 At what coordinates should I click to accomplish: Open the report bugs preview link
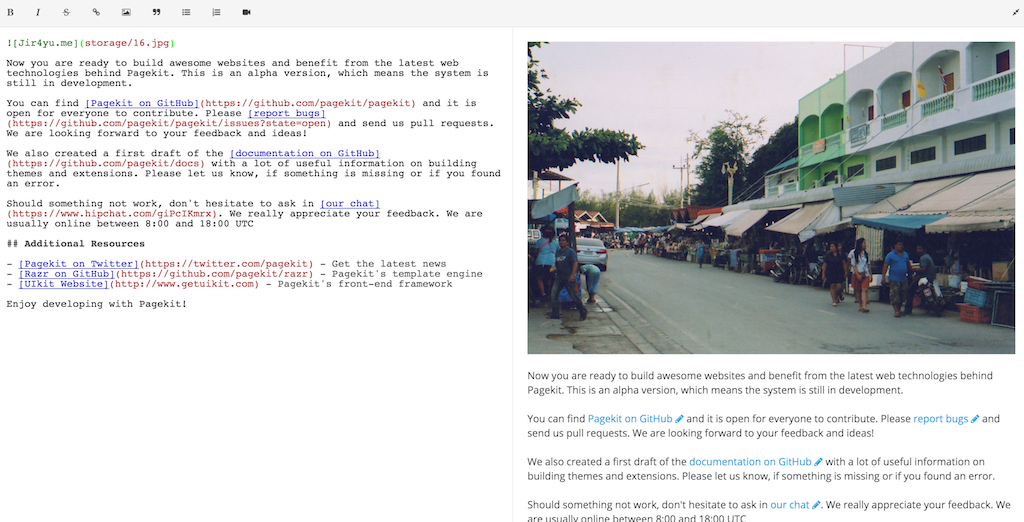pos(940,419)
